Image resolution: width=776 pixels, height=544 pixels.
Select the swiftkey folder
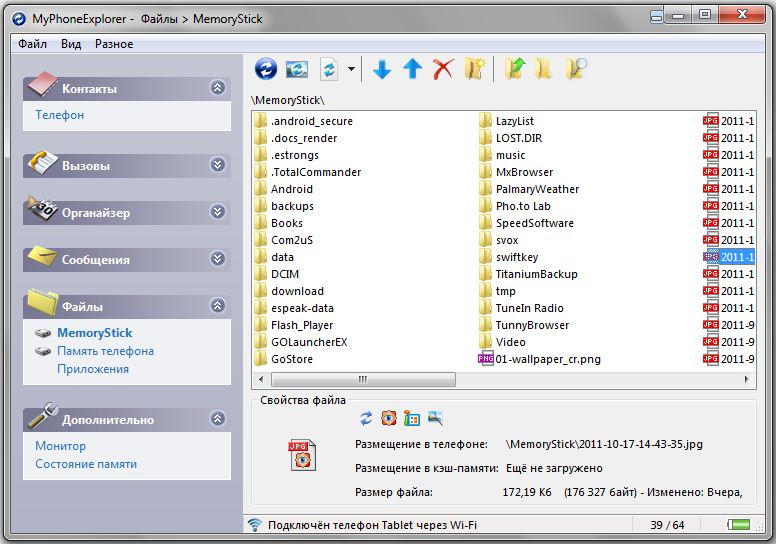[509, 257]
